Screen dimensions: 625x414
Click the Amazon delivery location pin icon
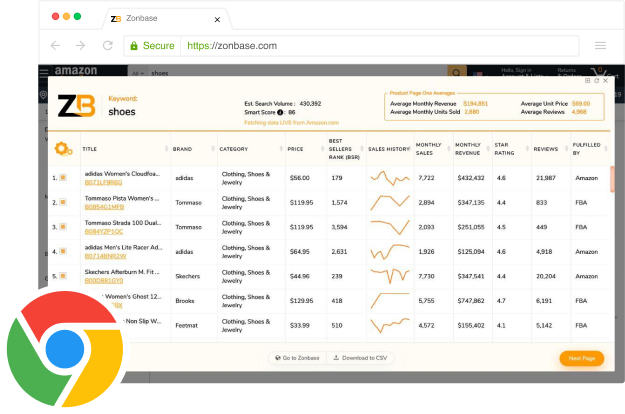point(43,95)
